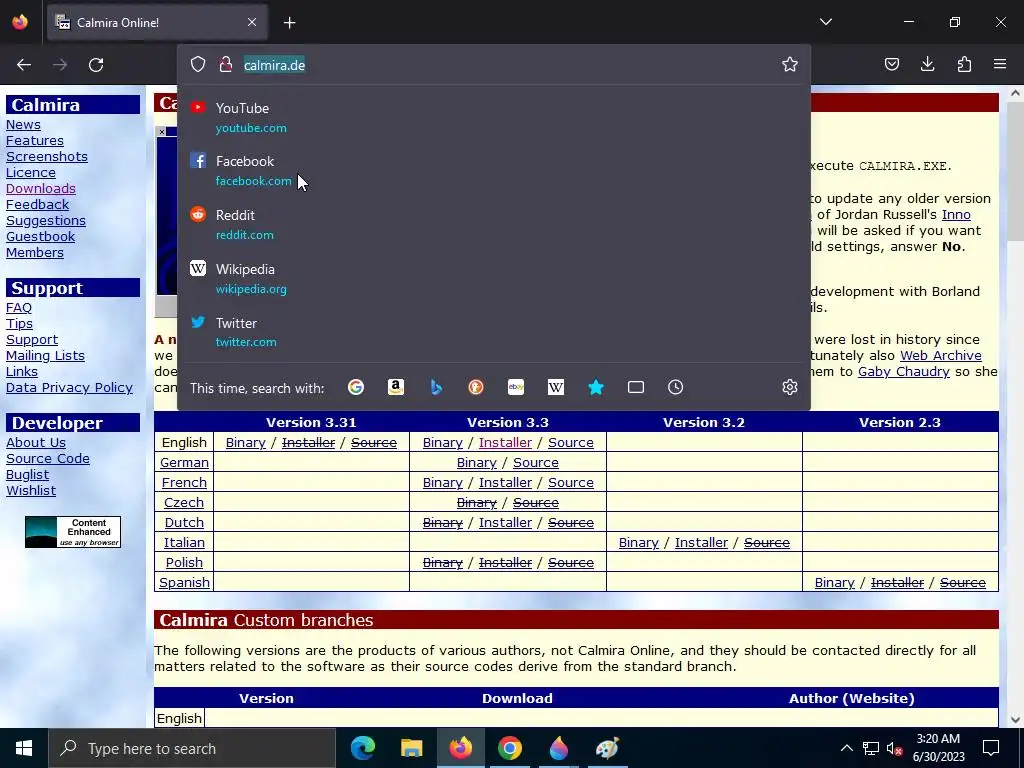The image size is (1024, 768).
Task: Click the Type here to search box
Action: click(x=192, y=748)
